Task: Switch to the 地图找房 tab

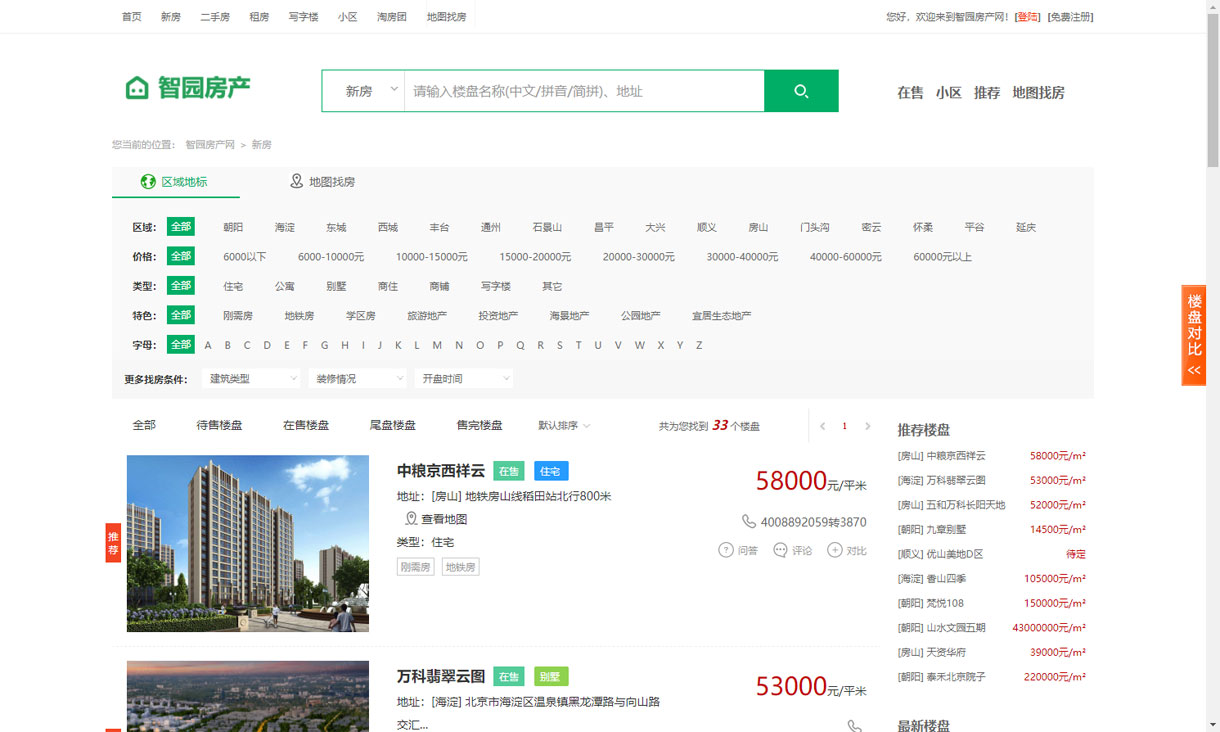Action: coord(322,182)
